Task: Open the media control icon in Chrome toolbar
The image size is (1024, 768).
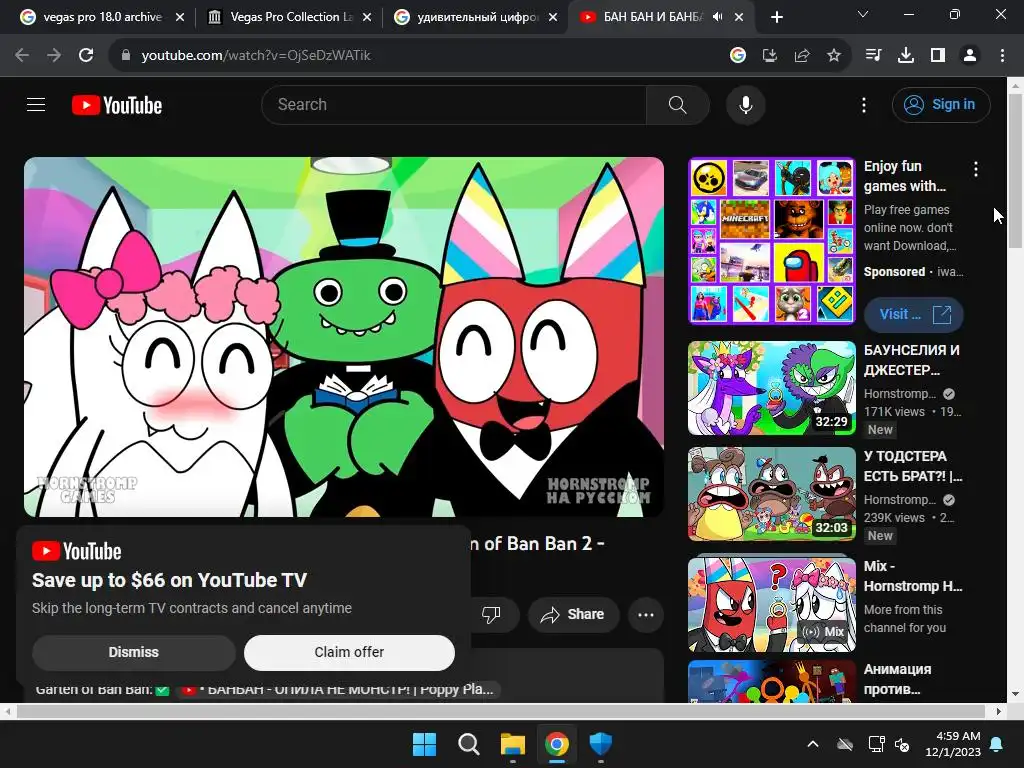Action: click(x=873, y=56)
